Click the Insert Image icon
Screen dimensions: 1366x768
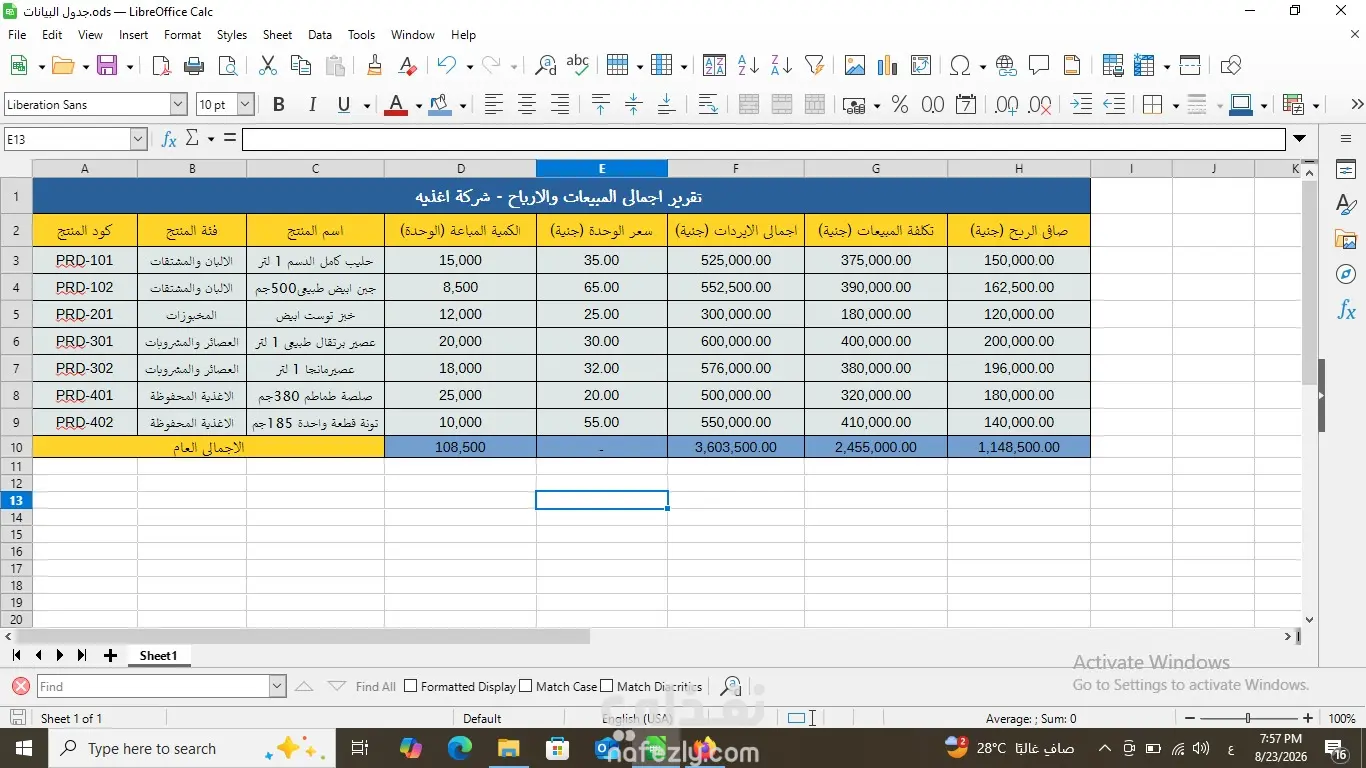[854, 66]
